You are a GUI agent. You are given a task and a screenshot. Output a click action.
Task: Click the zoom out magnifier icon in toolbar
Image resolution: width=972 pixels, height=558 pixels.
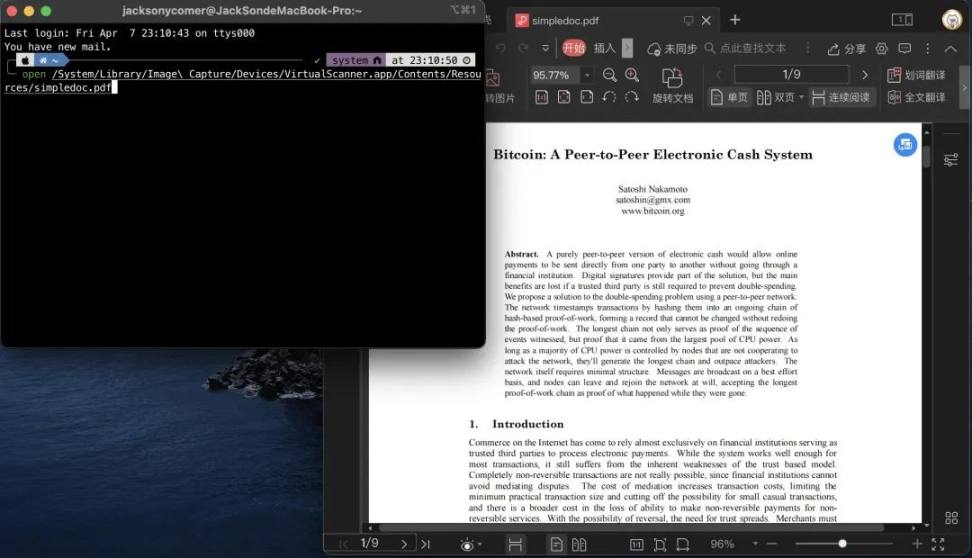coord(609,75)
